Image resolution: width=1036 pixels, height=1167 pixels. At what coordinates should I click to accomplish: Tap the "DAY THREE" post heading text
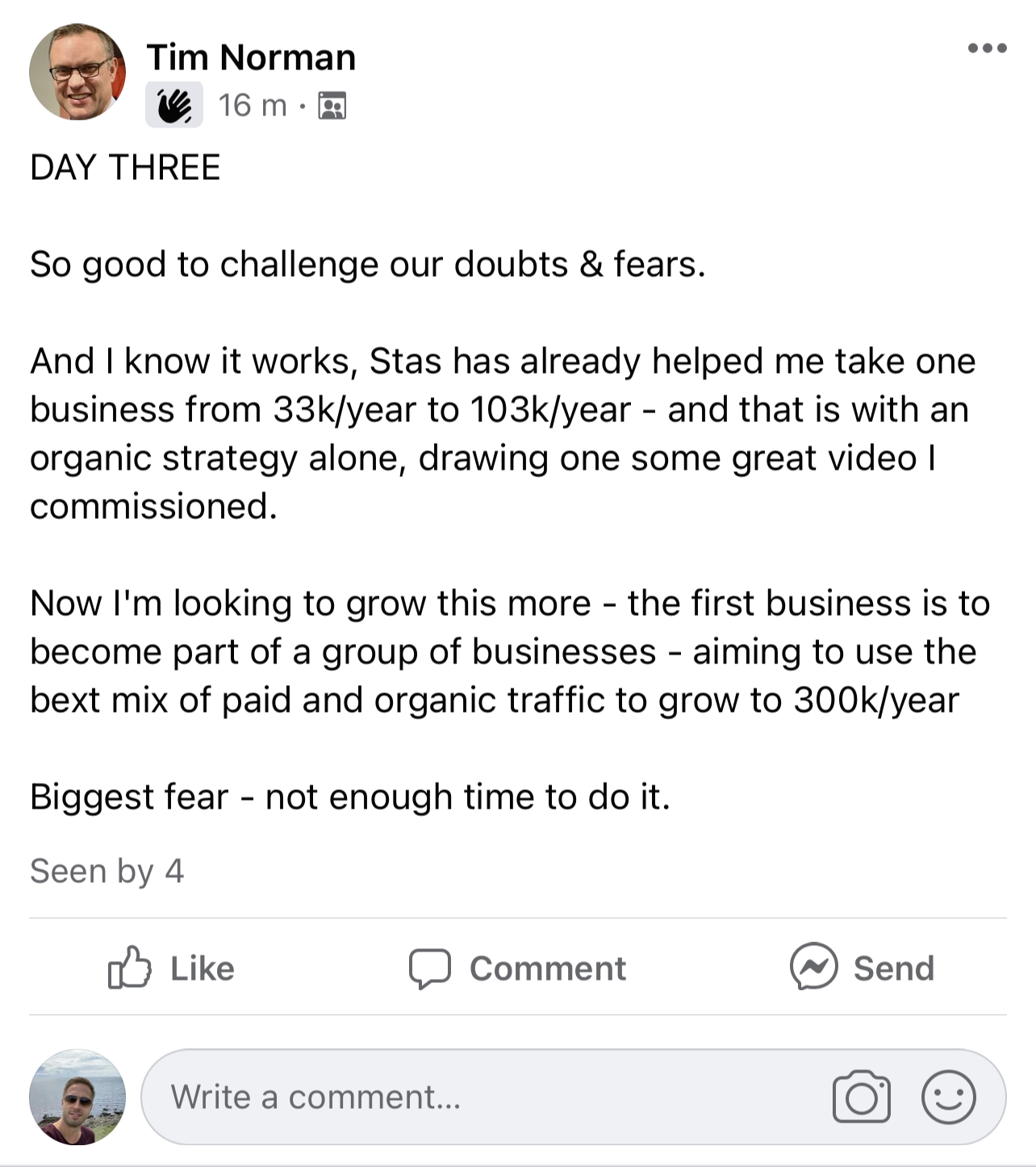(125, 168)
